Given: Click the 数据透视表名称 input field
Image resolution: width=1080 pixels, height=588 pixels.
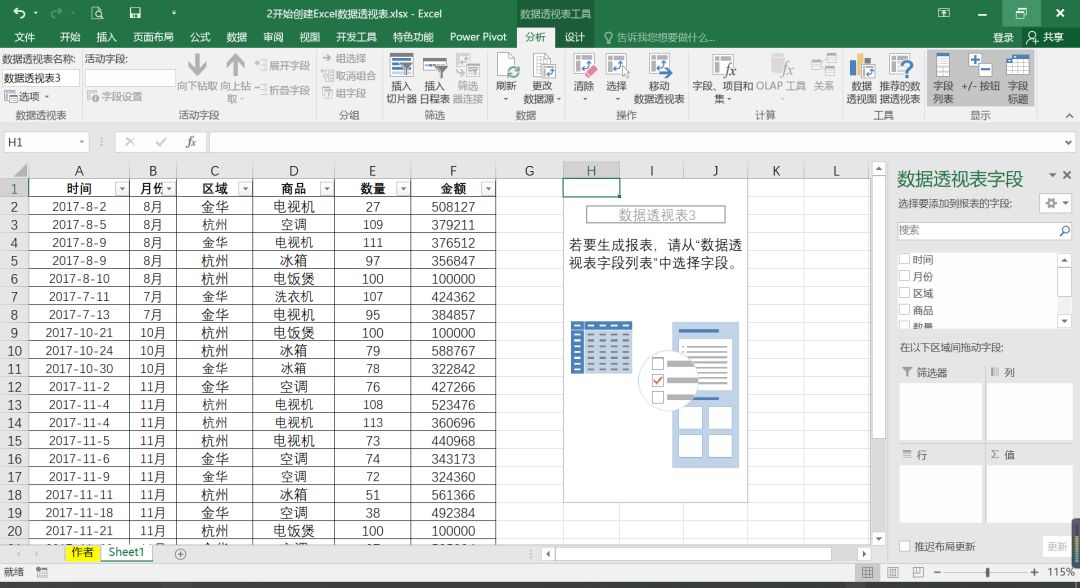Looking at the screenshot, I should pos(41,78).
